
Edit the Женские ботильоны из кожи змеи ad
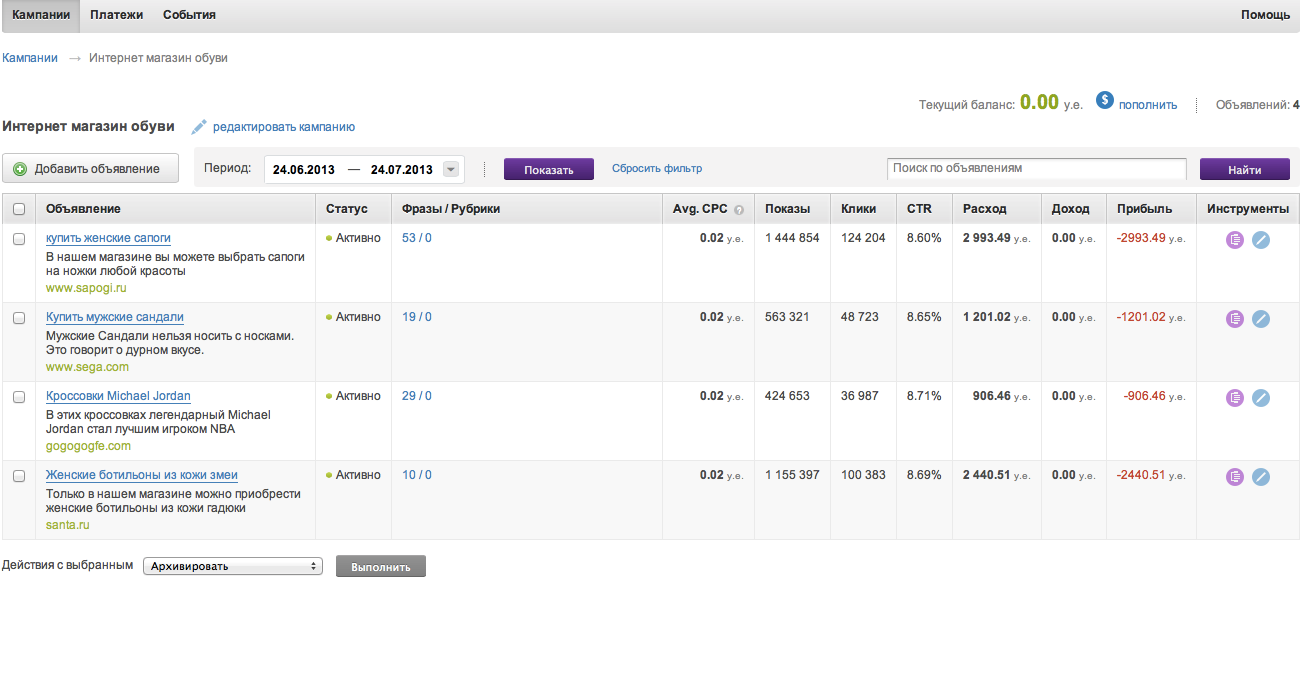(x=1261, y=477)
